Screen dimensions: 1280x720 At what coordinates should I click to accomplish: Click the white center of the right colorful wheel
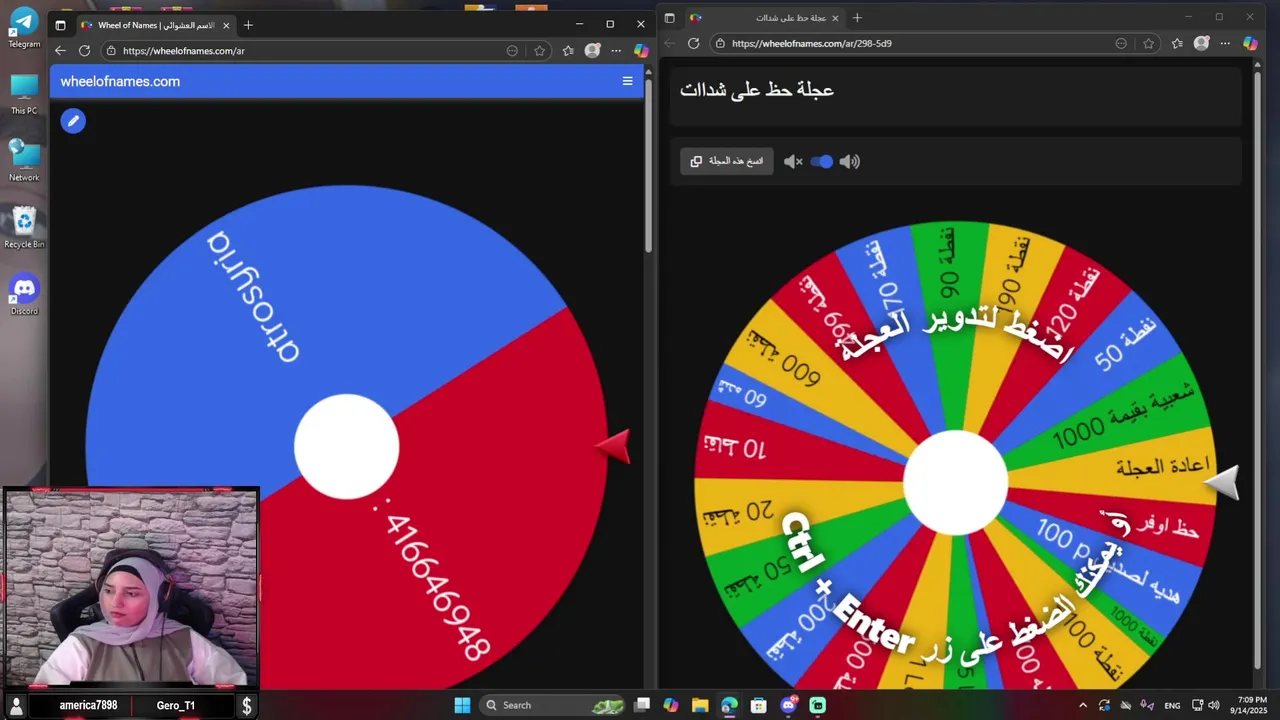pyautogui.click(x=955, y=483)
